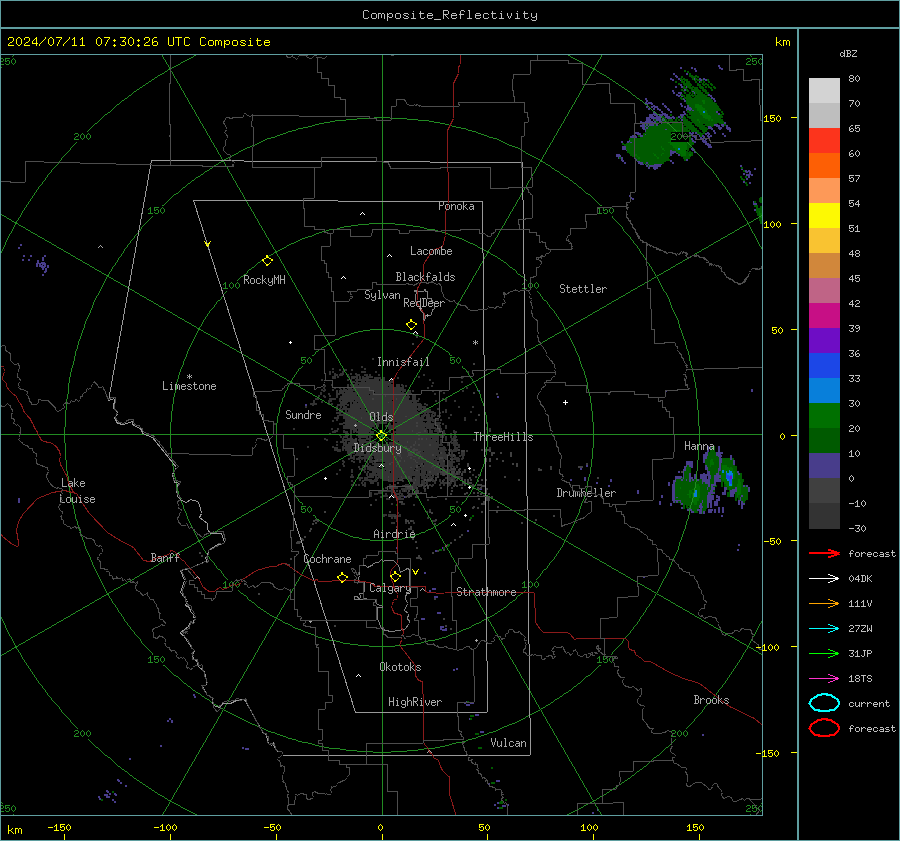Click the Brooks city label
Screen dimensions: 900x841
711,700
